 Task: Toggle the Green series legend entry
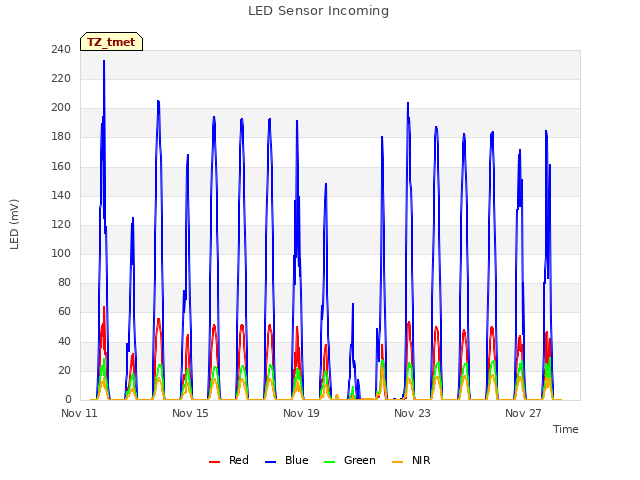click(349, 460)
